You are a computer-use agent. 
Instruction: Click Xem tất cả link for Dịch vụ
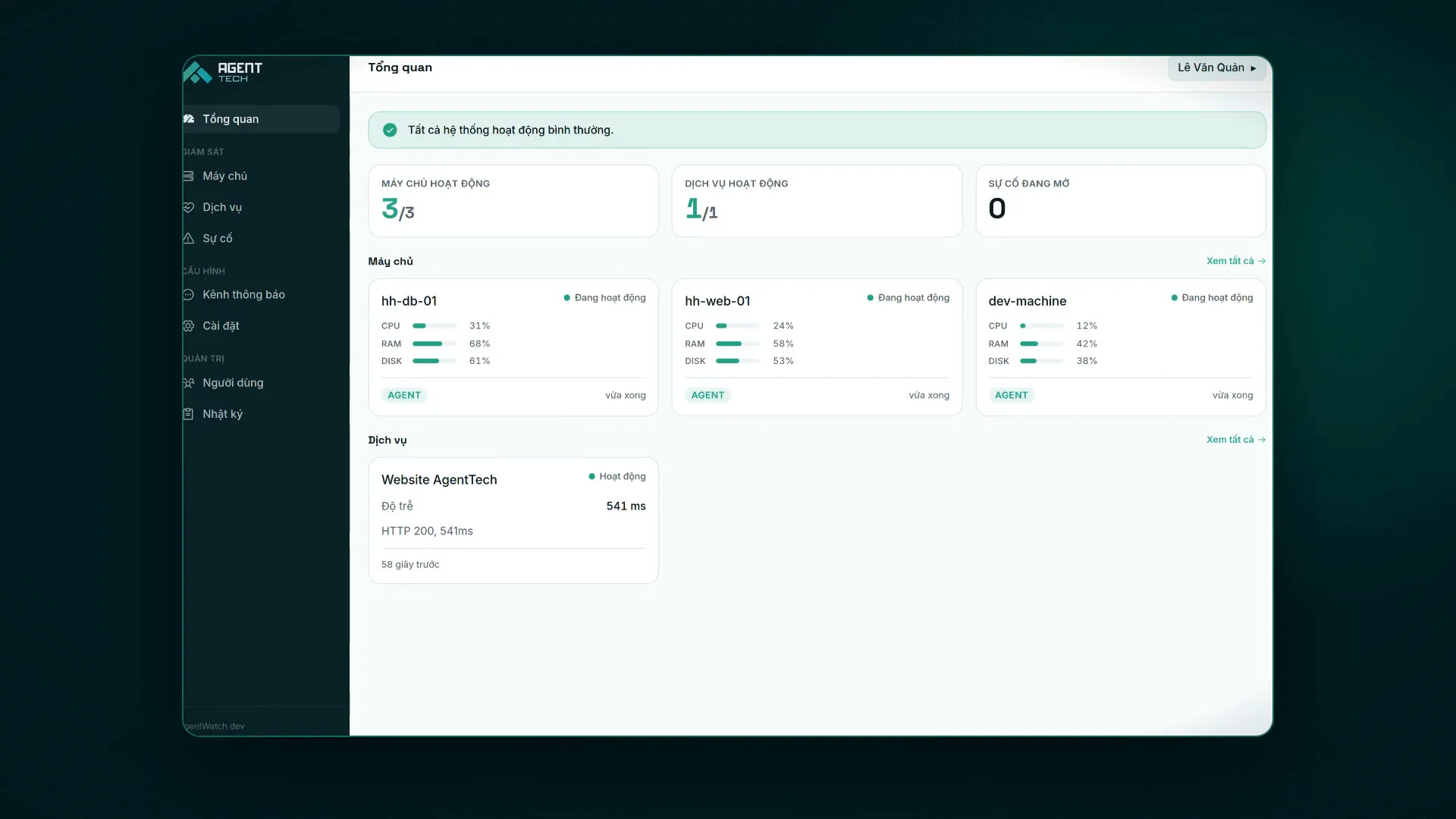pyautogui.click(x=1235, y=440)
